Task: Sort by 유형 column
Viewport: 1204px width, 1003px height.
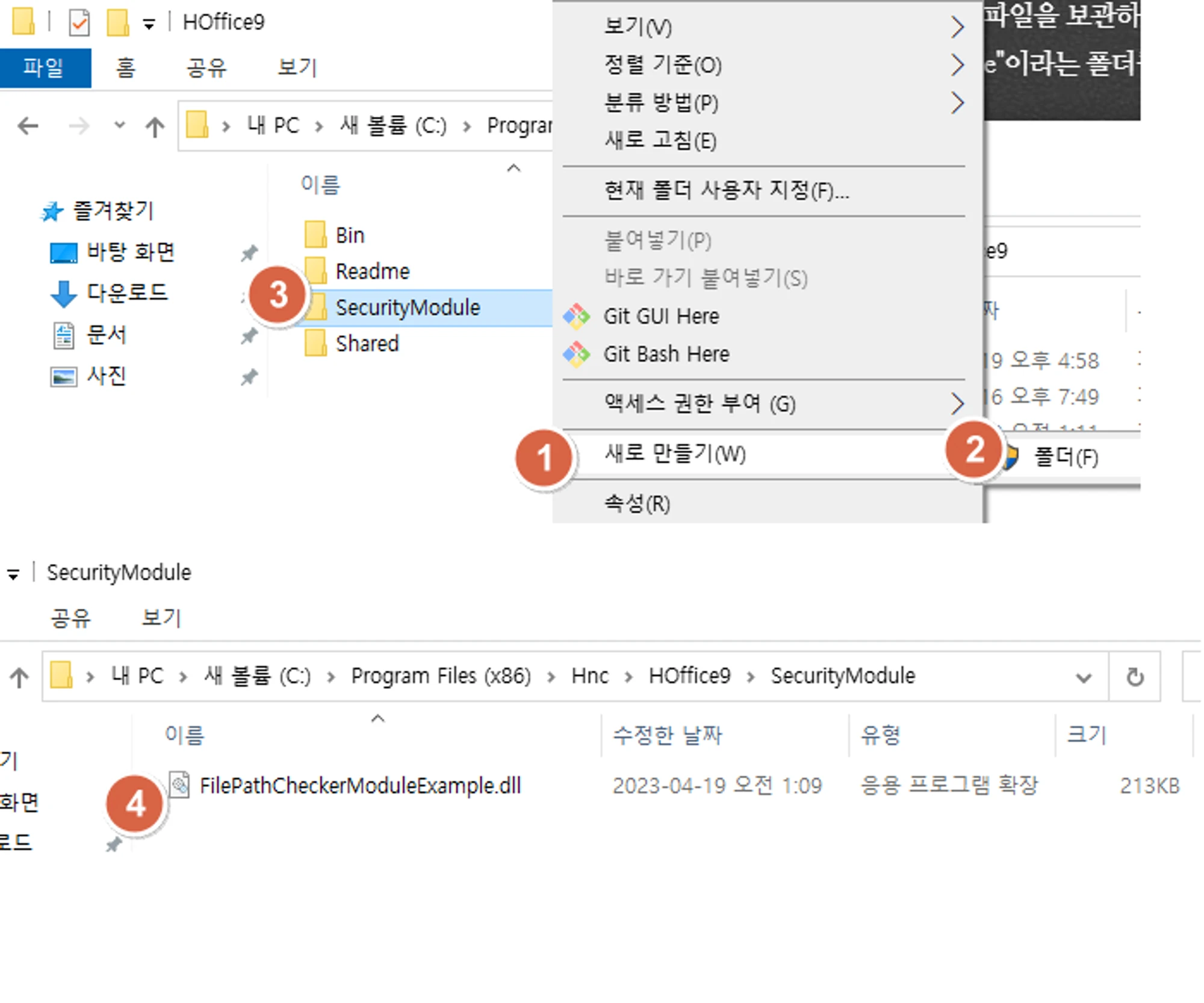Action: click(x=880, y=735)
